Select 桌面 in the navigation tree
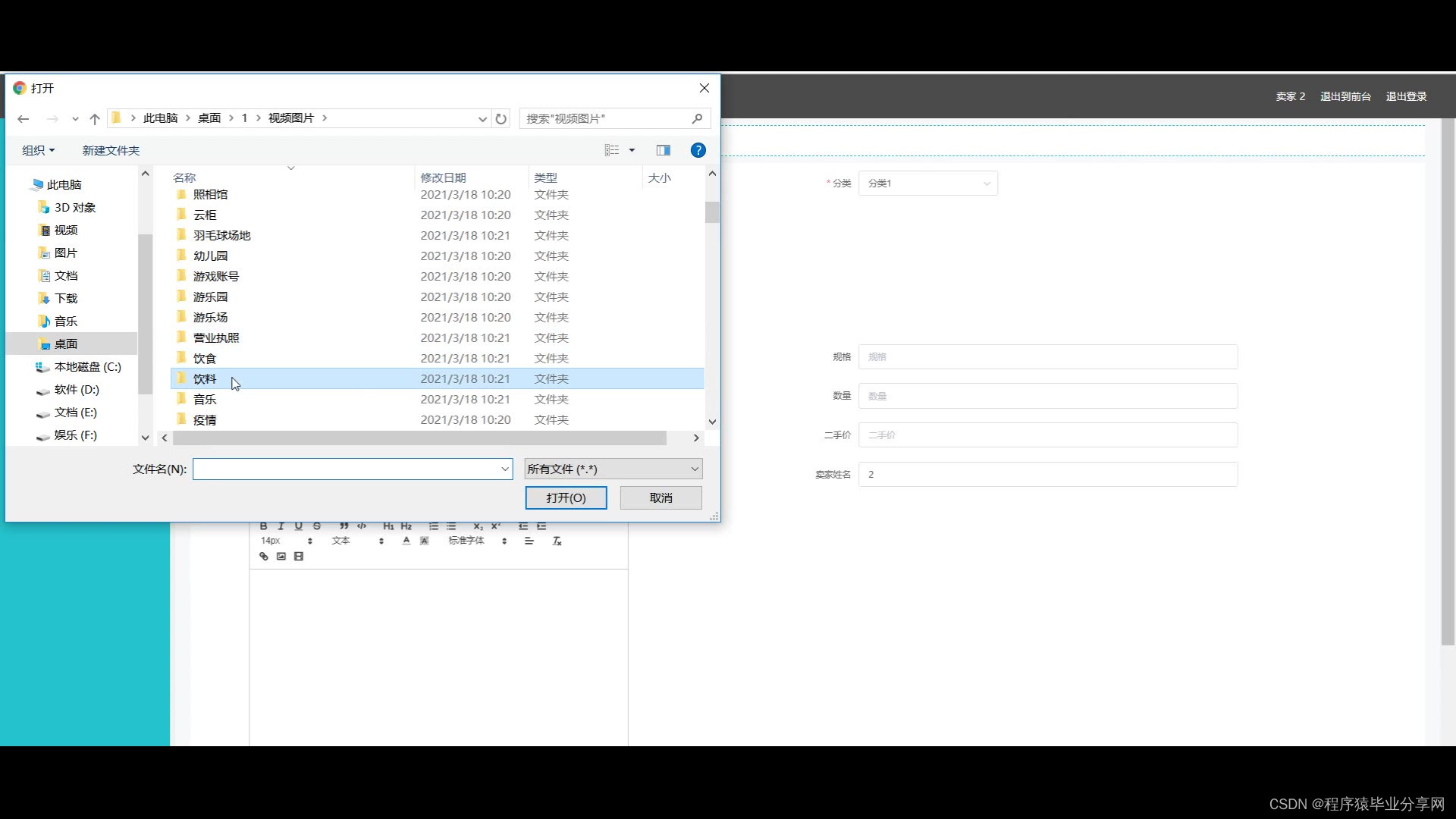 point(66,344)
